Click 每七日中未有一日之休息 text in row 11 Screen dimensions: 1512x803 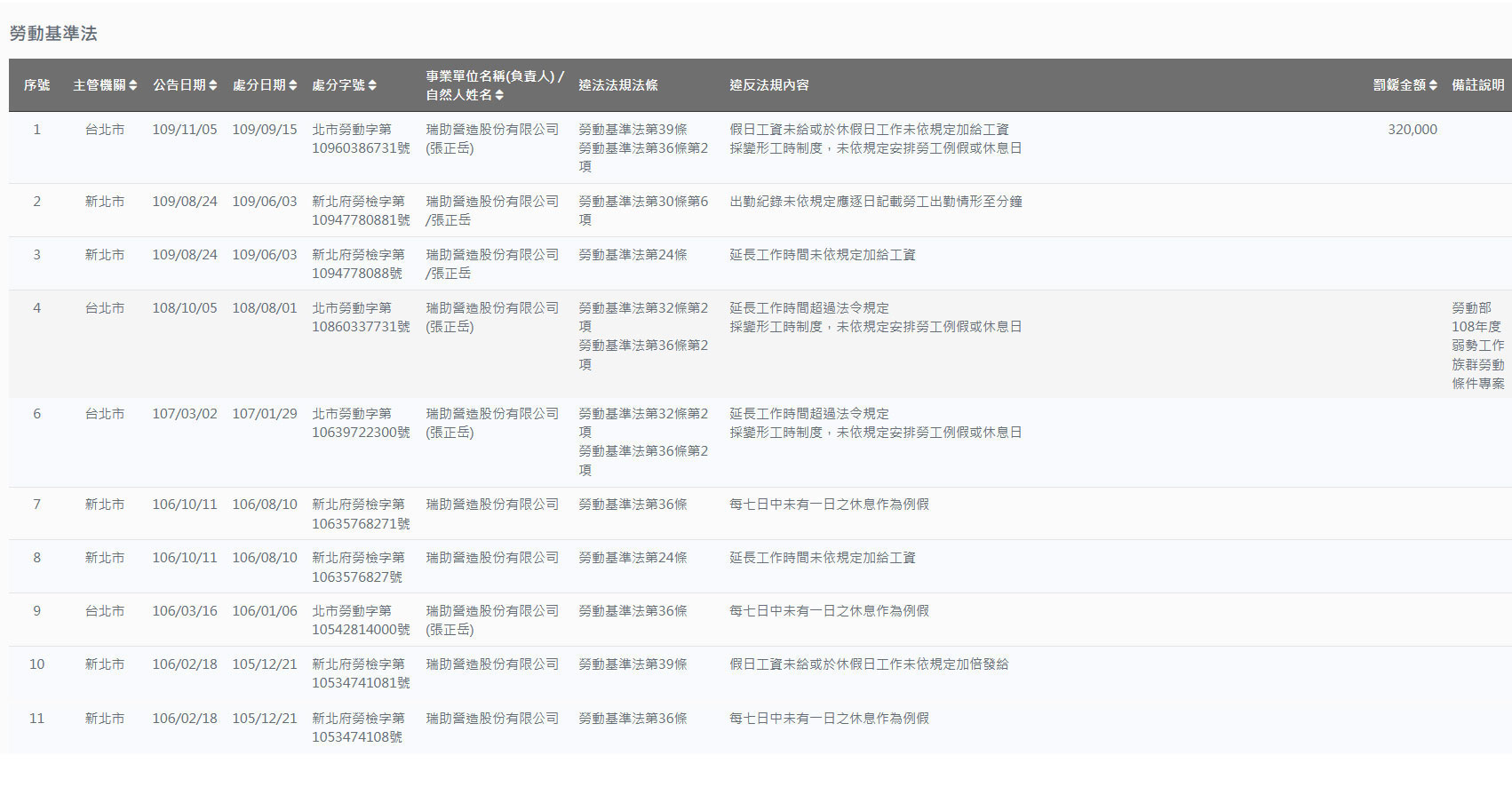(x=829, y=719)
